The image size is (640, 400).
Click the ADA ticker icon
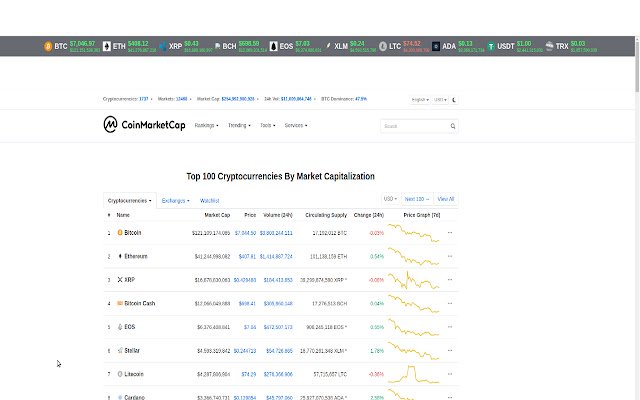[x=436, y=46]
